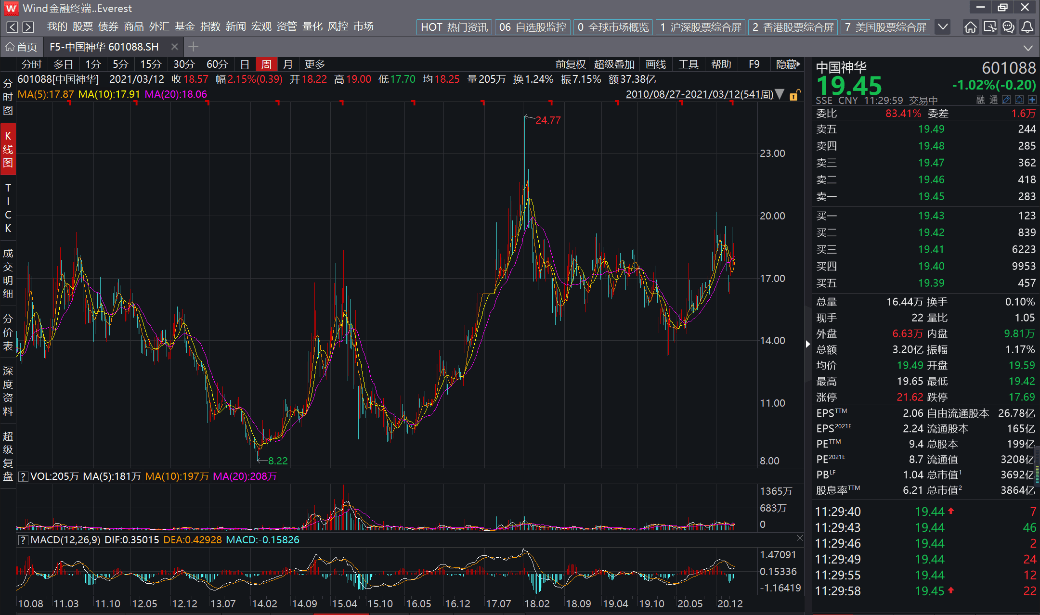
Task: Open the 深度资料 sidebar tab
Action: (8, 391)
